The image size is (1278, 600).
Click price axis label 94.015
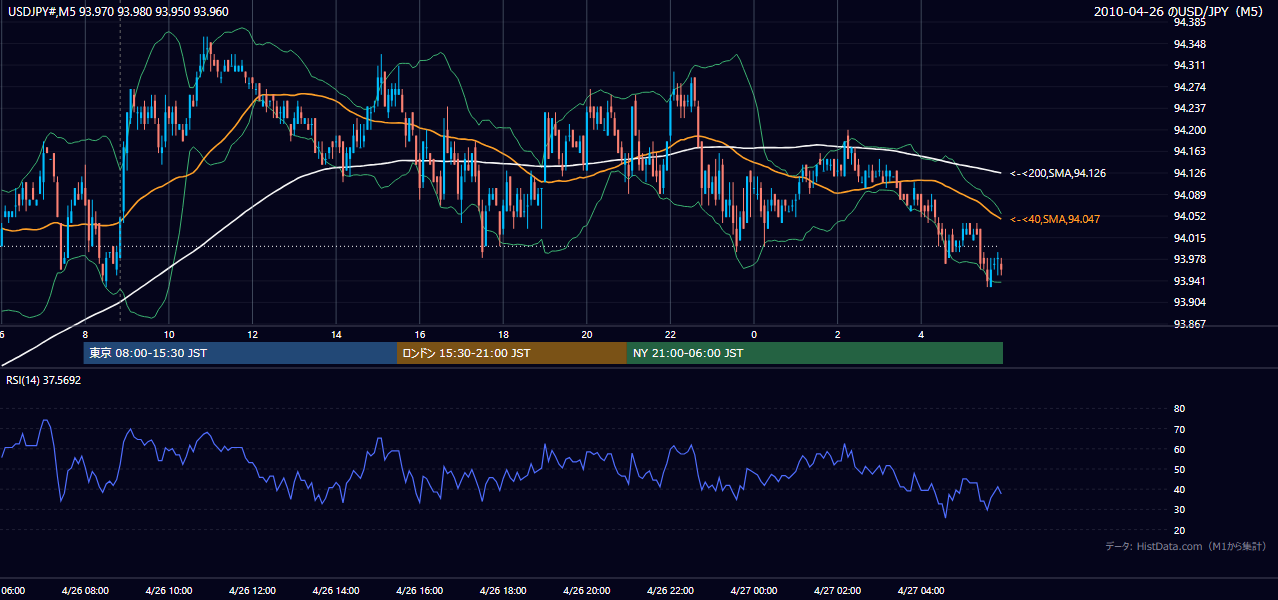(x=1189, y=238)
